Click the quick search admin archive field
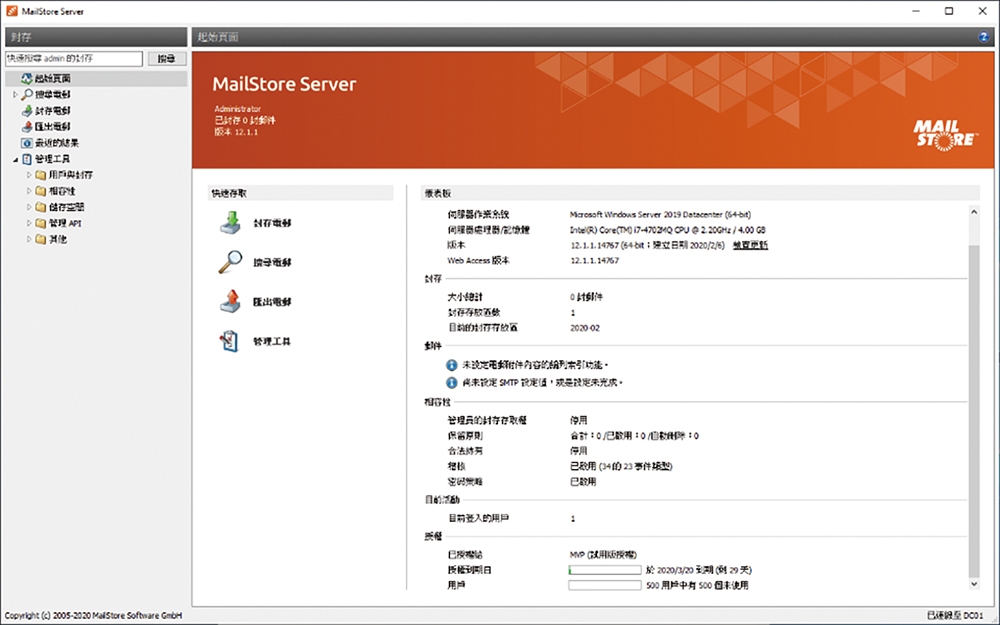This screenshot has height=625, width=1000. pos(74,59)
